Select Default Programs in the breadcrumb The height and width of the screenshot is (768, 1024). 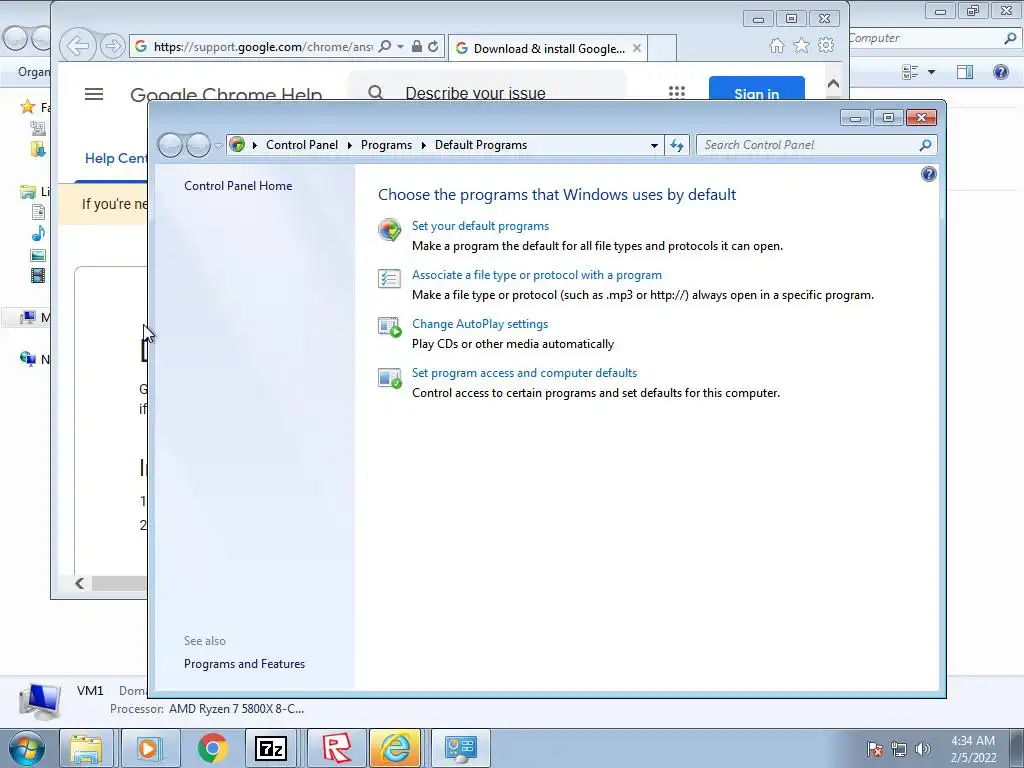click(481, 145)
